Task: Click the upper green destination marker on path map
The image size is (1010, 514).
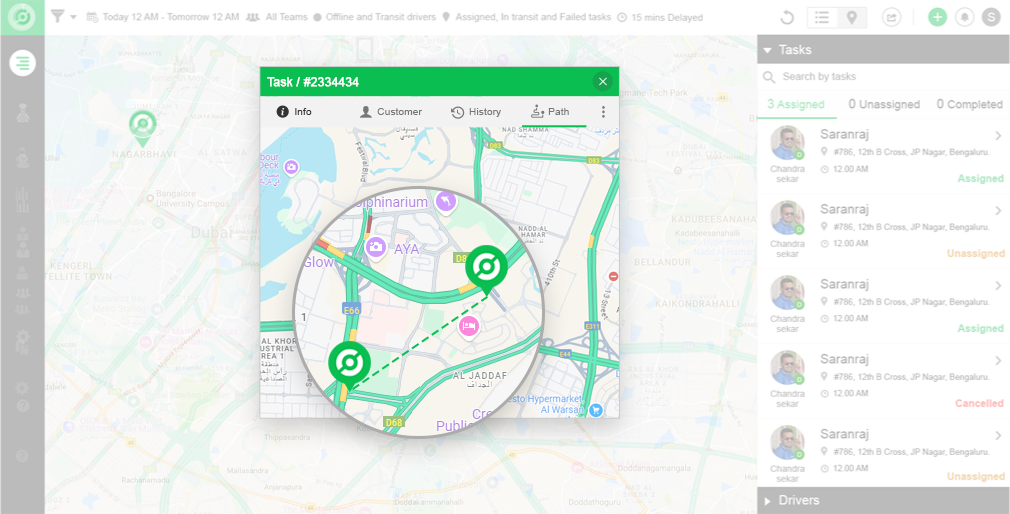Action: coord(486,270)
